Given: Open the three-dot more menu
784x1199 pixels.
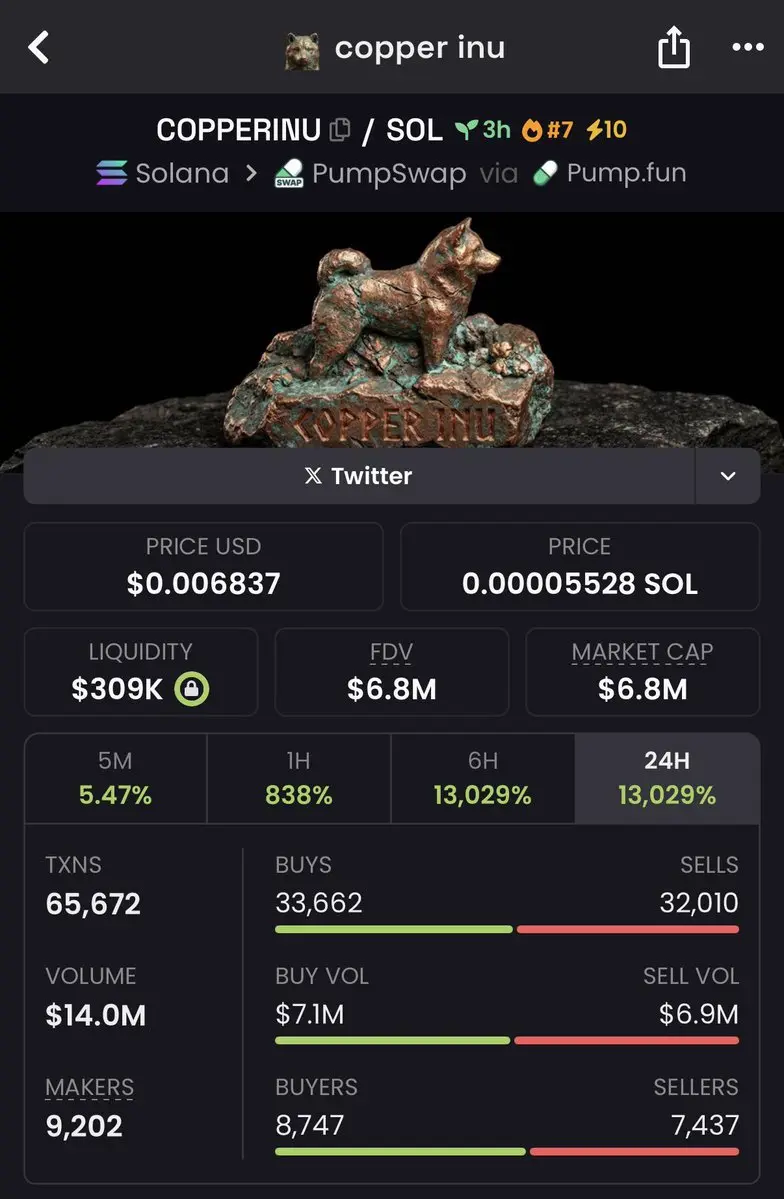Looking at the screenshot, I should [747, 47].
